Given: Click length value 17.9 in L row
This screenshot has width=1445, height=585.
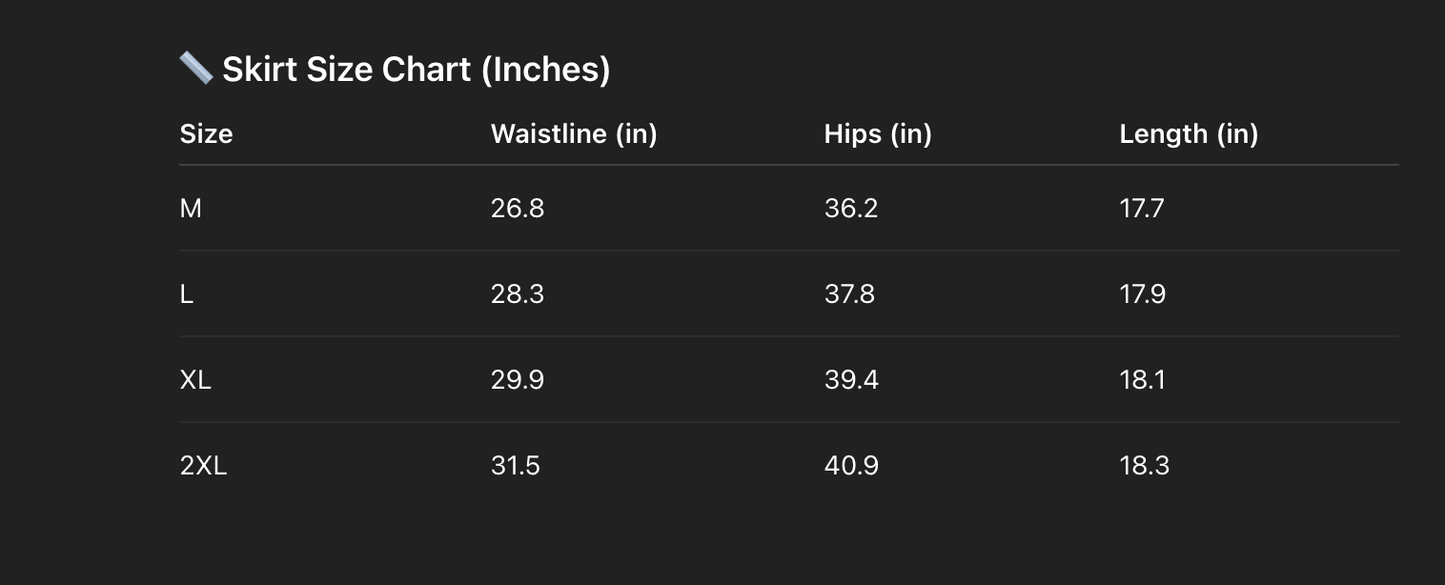Looking at the screenshot, I should [x=1143, y=294].
